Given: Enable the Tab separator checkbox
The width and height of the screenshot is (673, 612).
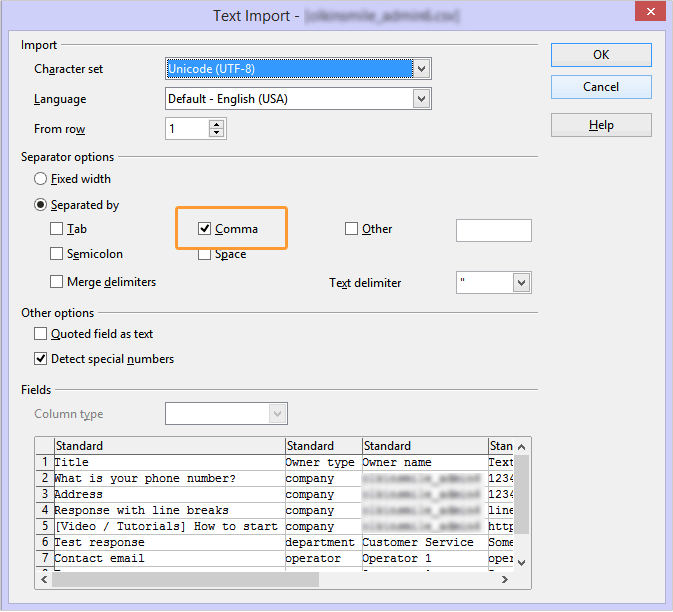Looking at the screenshot, I should (x=56, y=229).
